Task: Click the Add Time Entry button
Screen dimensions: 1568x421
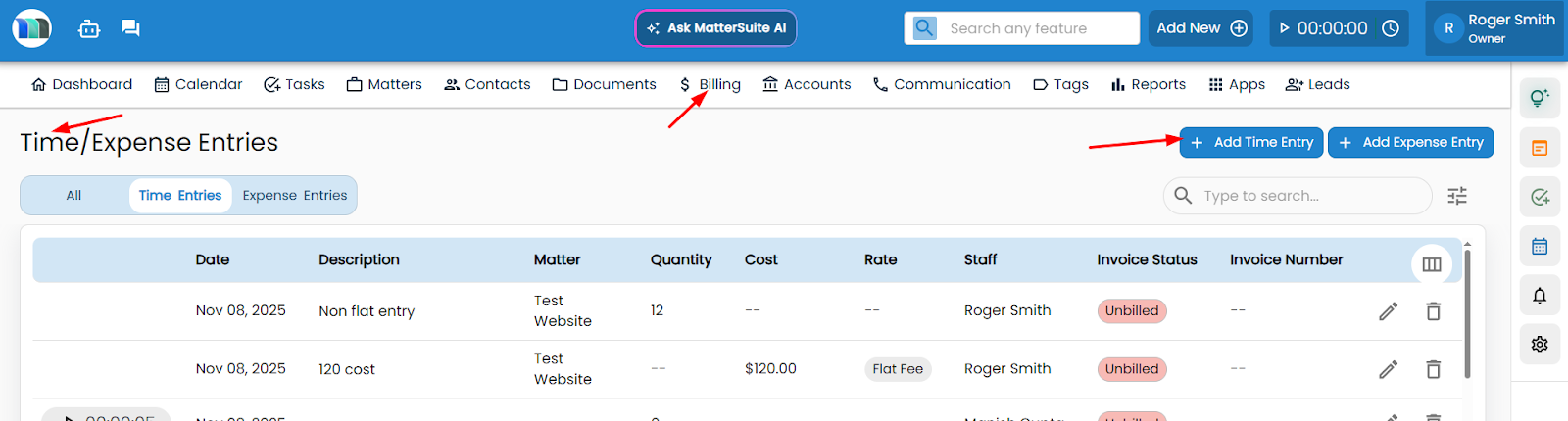Action: click(x=1251, y=142)
